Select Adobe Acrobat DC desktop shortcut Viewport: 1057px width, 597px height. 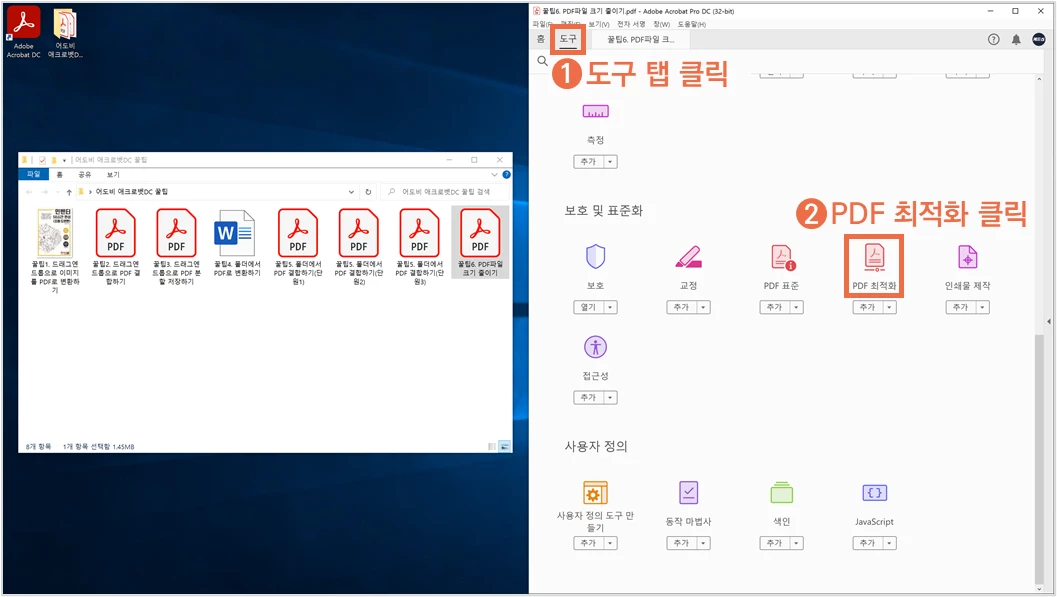(24, 32)
